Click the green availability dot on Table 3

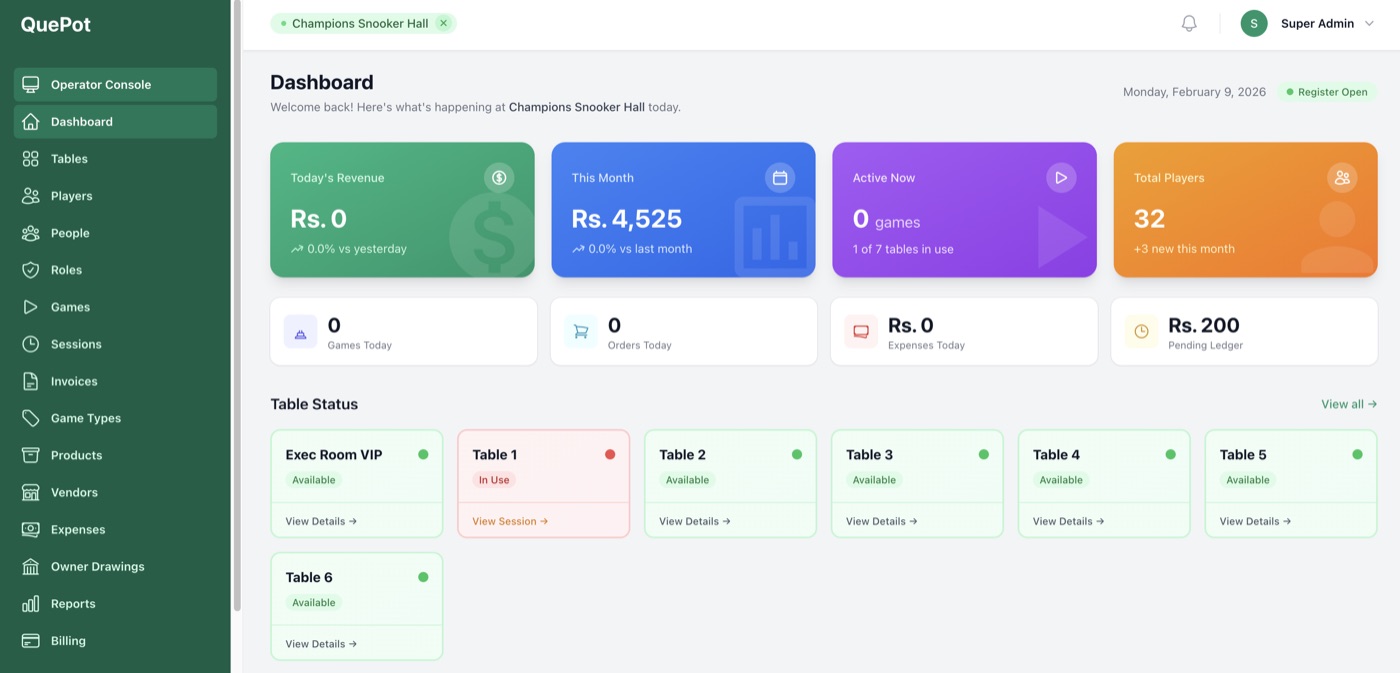tap(983, 453)
